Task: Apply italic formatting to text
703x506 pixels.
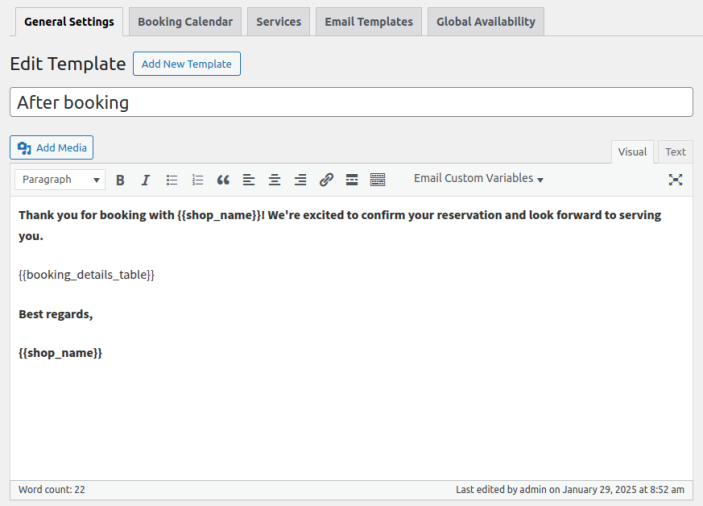Action: click(145, 180)
